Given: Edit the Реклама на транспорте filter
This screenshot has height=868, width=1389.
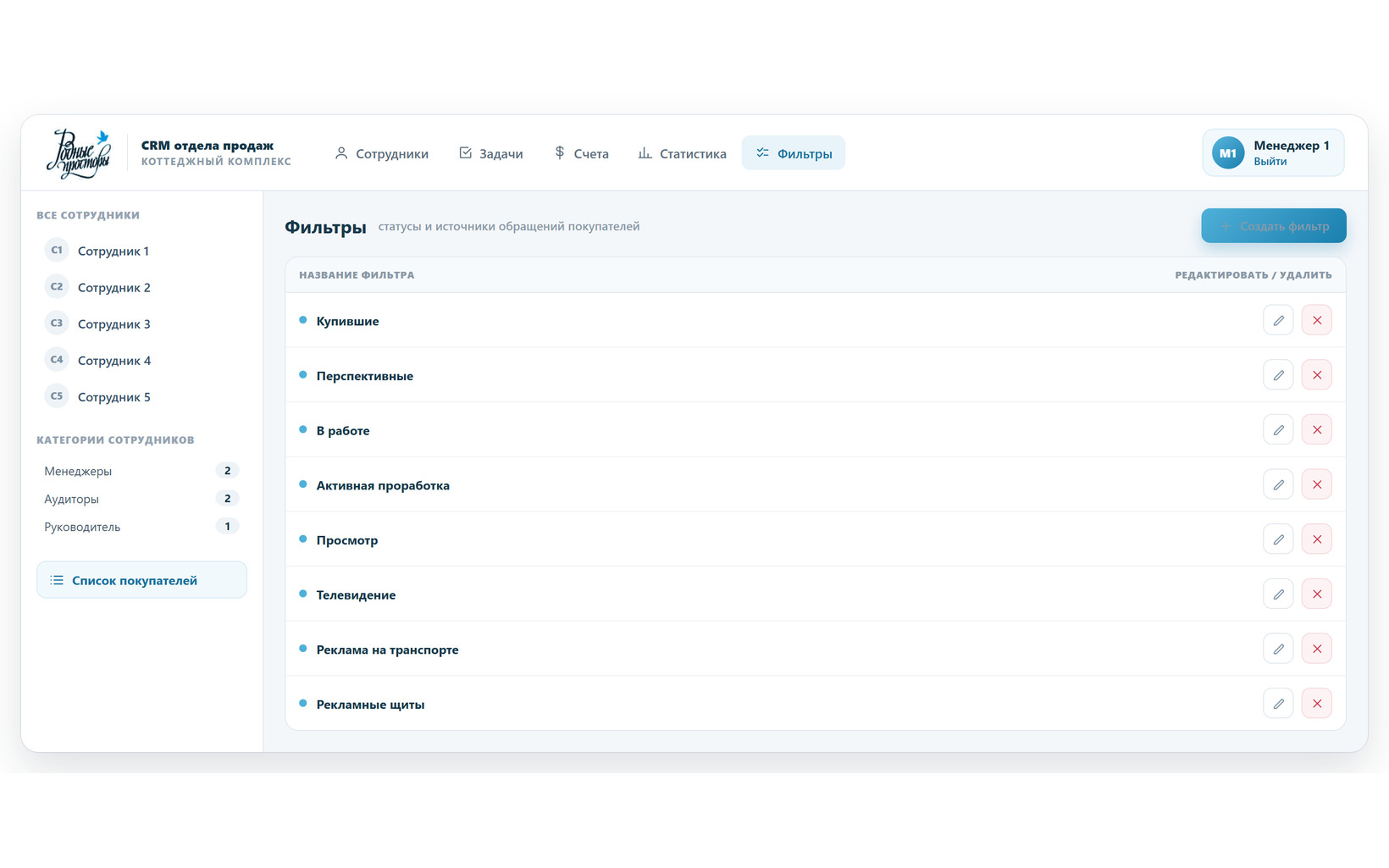Looking at the screenshot, I should (1278, 649).
